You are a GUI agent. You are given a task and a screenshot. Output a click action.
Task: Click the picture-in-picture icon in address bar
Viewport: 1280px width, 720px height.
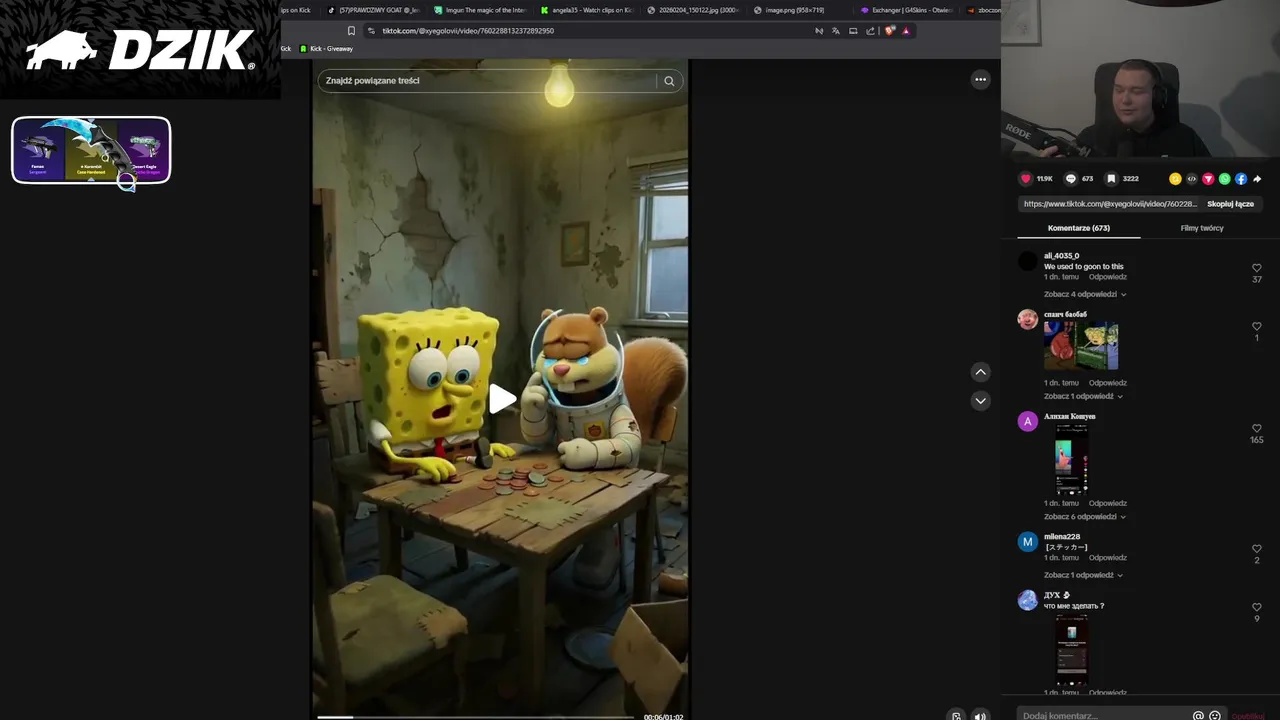click(853, 31)
